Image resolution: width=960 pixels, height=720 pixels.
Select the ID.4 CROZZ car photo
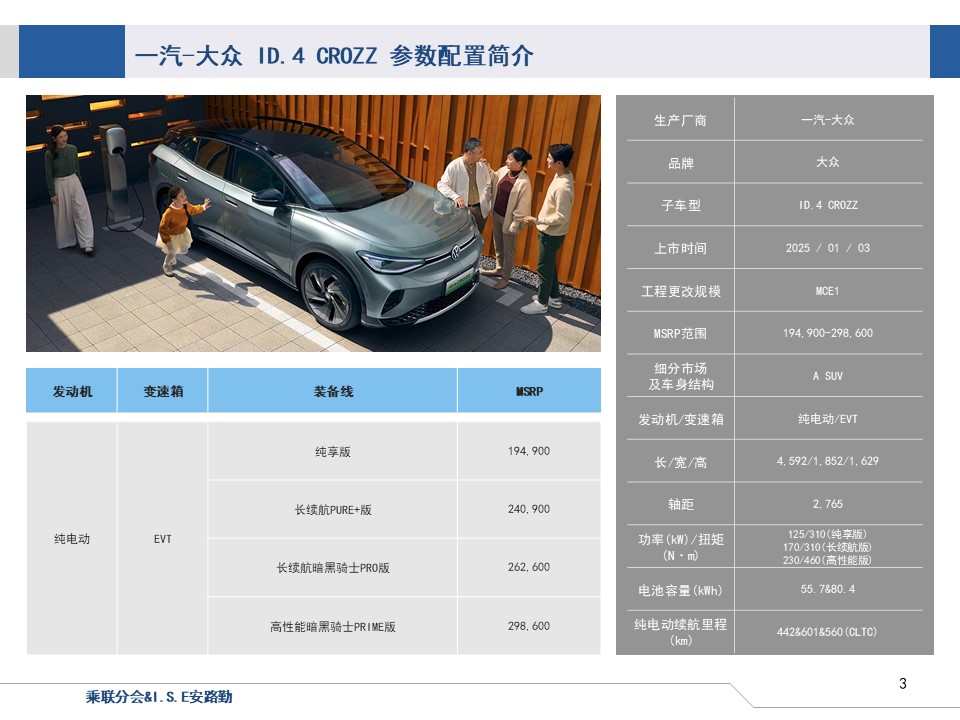click(313, 223)
